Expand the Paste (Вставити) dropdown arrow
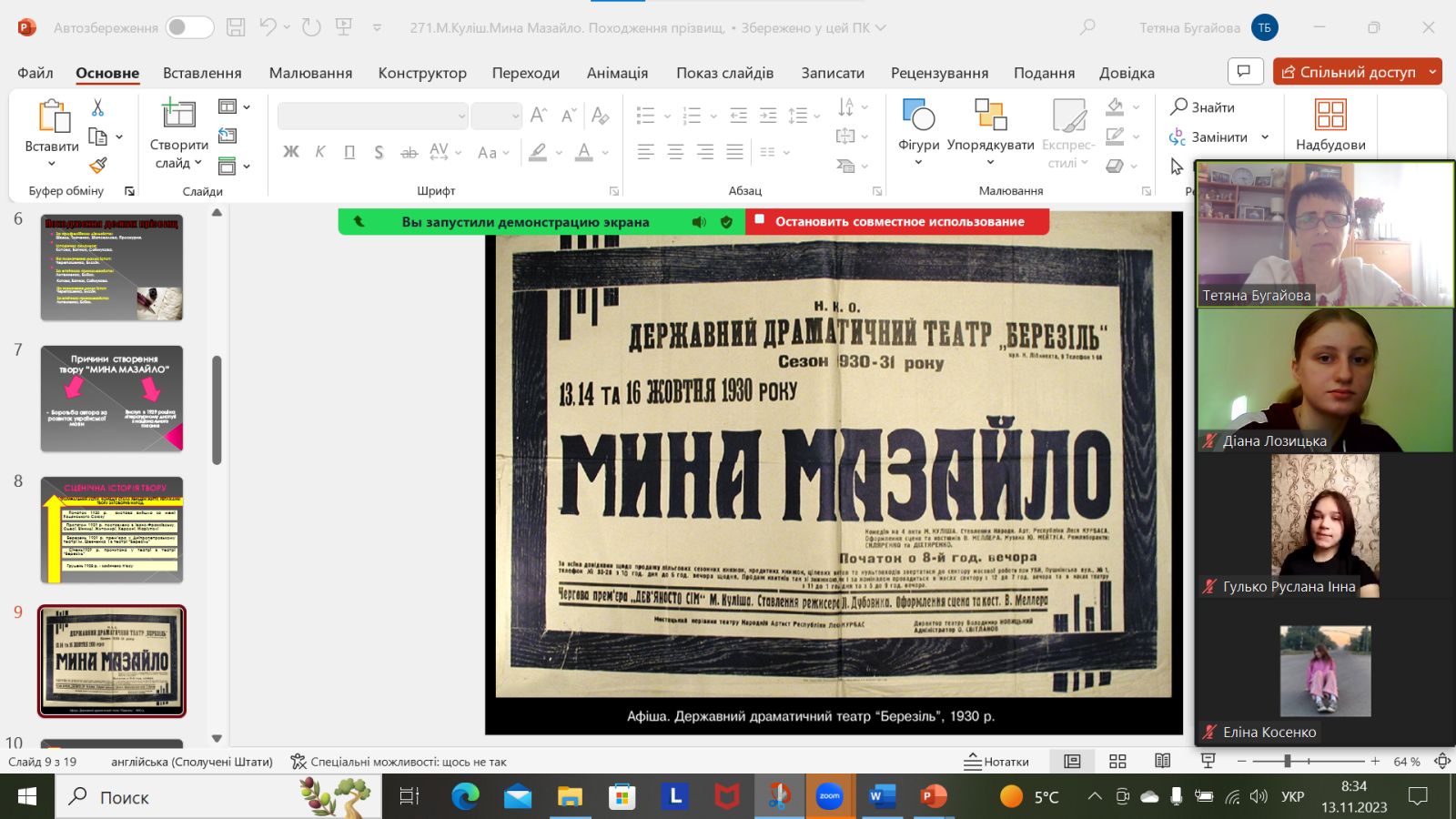The image size is (1456, 819). (x=51, y=164)
